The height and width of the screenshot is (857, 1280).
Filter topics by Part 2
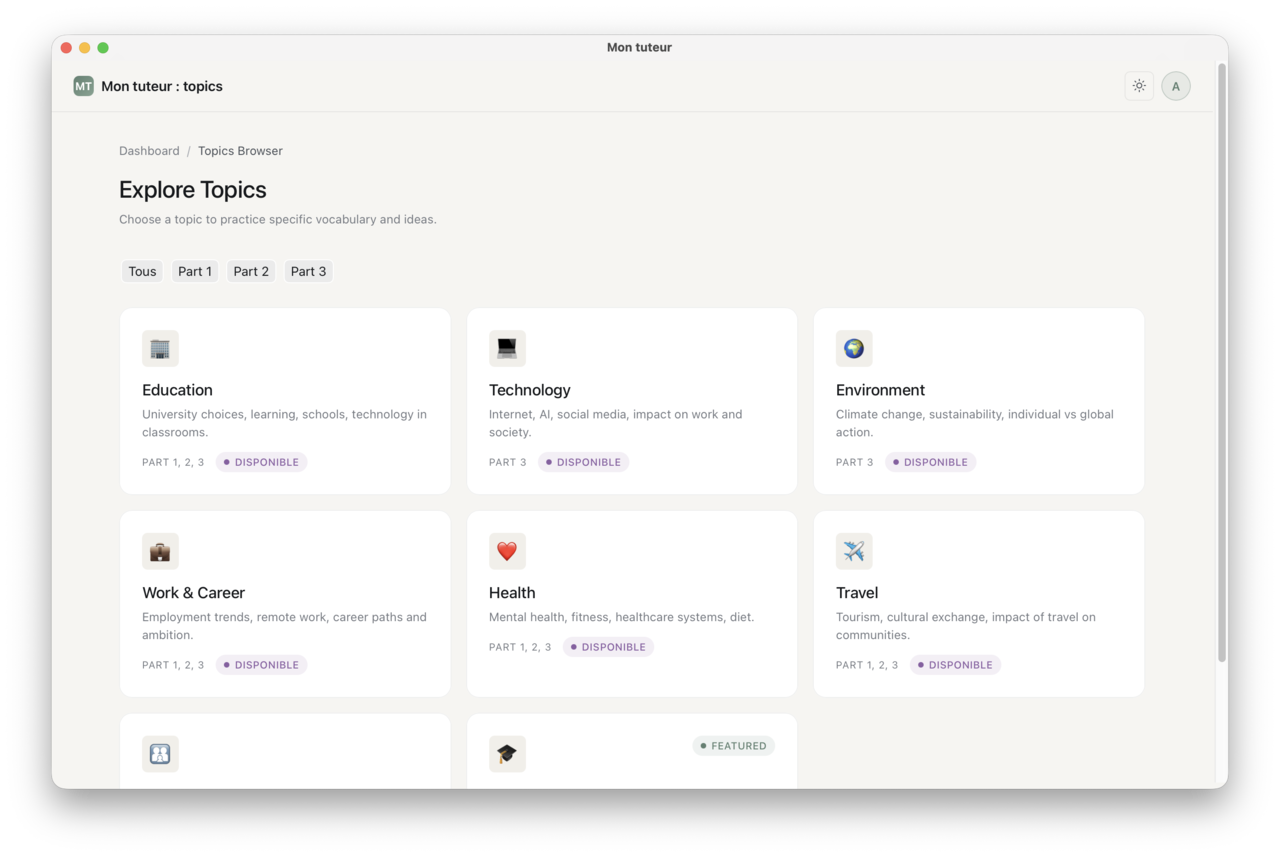click(251, 271)
